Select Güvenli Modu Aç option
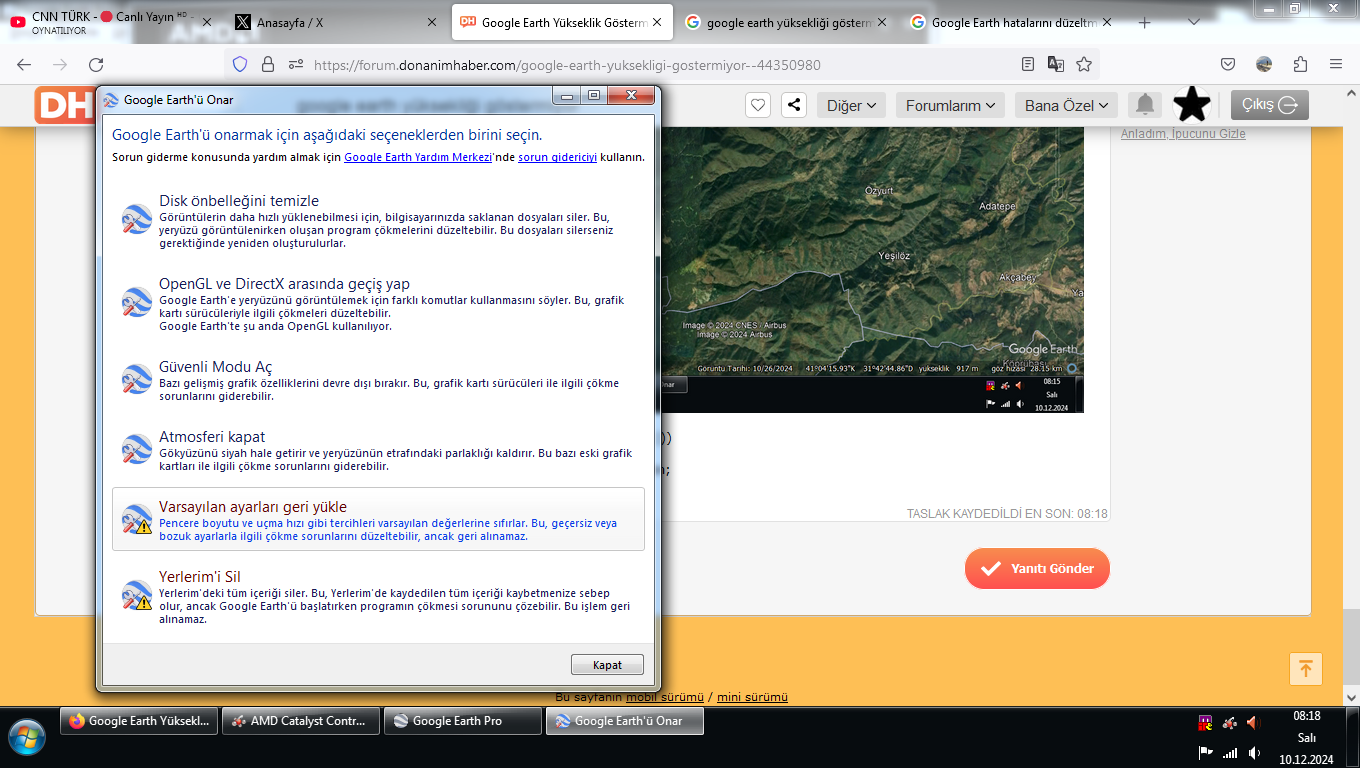 click(x=378, y=381)
